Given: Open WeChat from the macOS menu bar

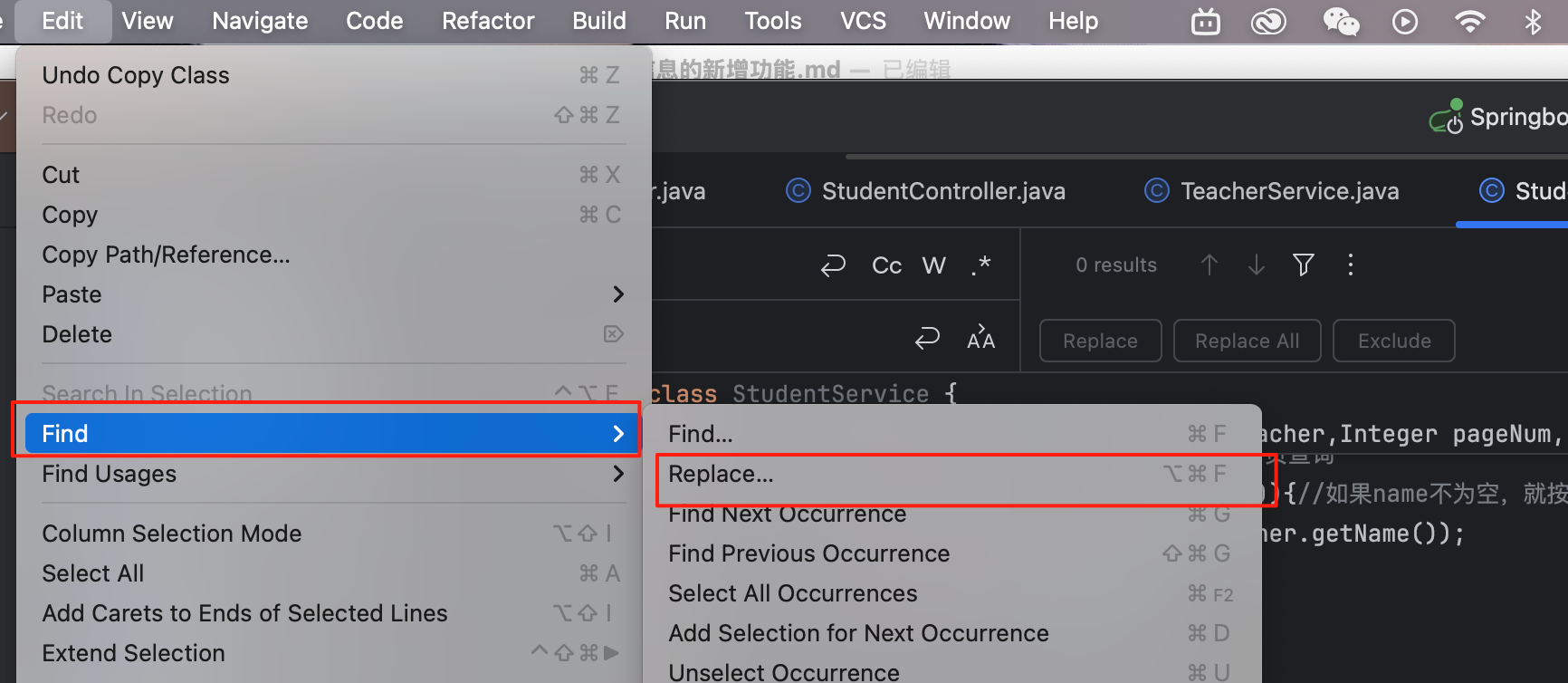Looking at the screenshot, I should (1341, 21).
